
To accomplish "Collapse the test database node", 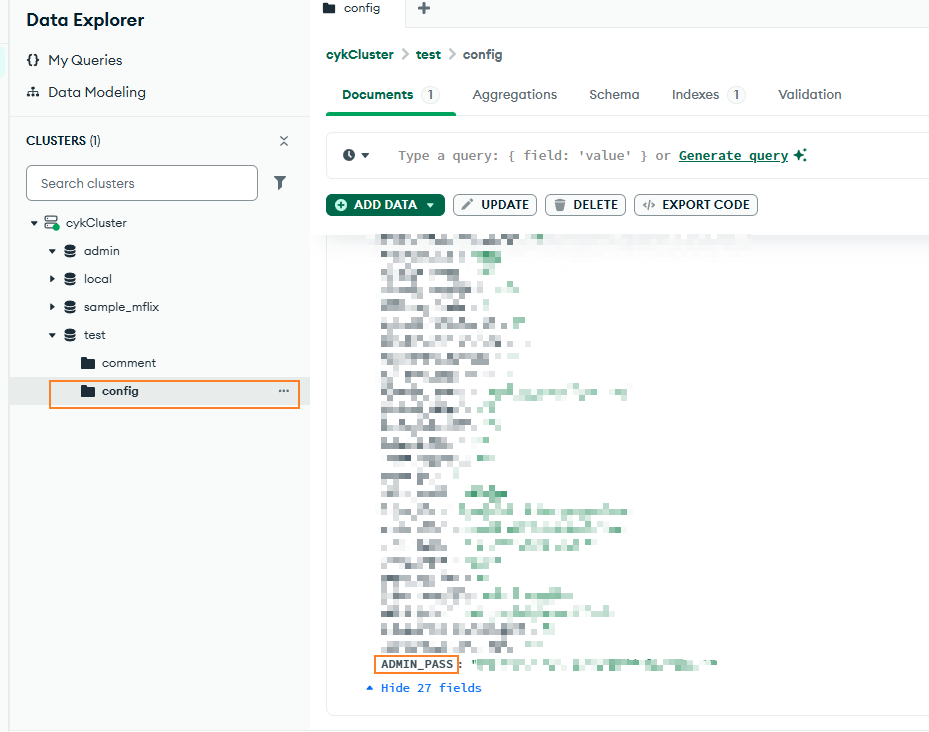I will point(52,335).
